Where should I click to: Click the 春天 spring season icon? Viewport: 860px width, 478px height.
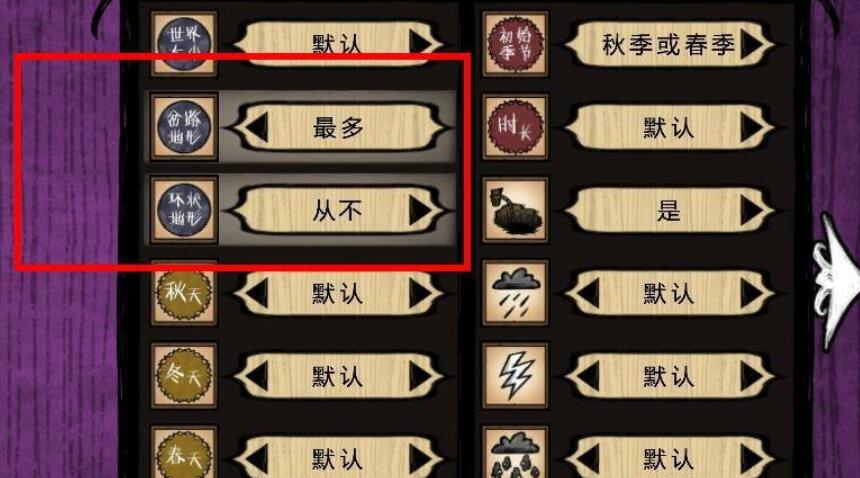tap(184, 454)
